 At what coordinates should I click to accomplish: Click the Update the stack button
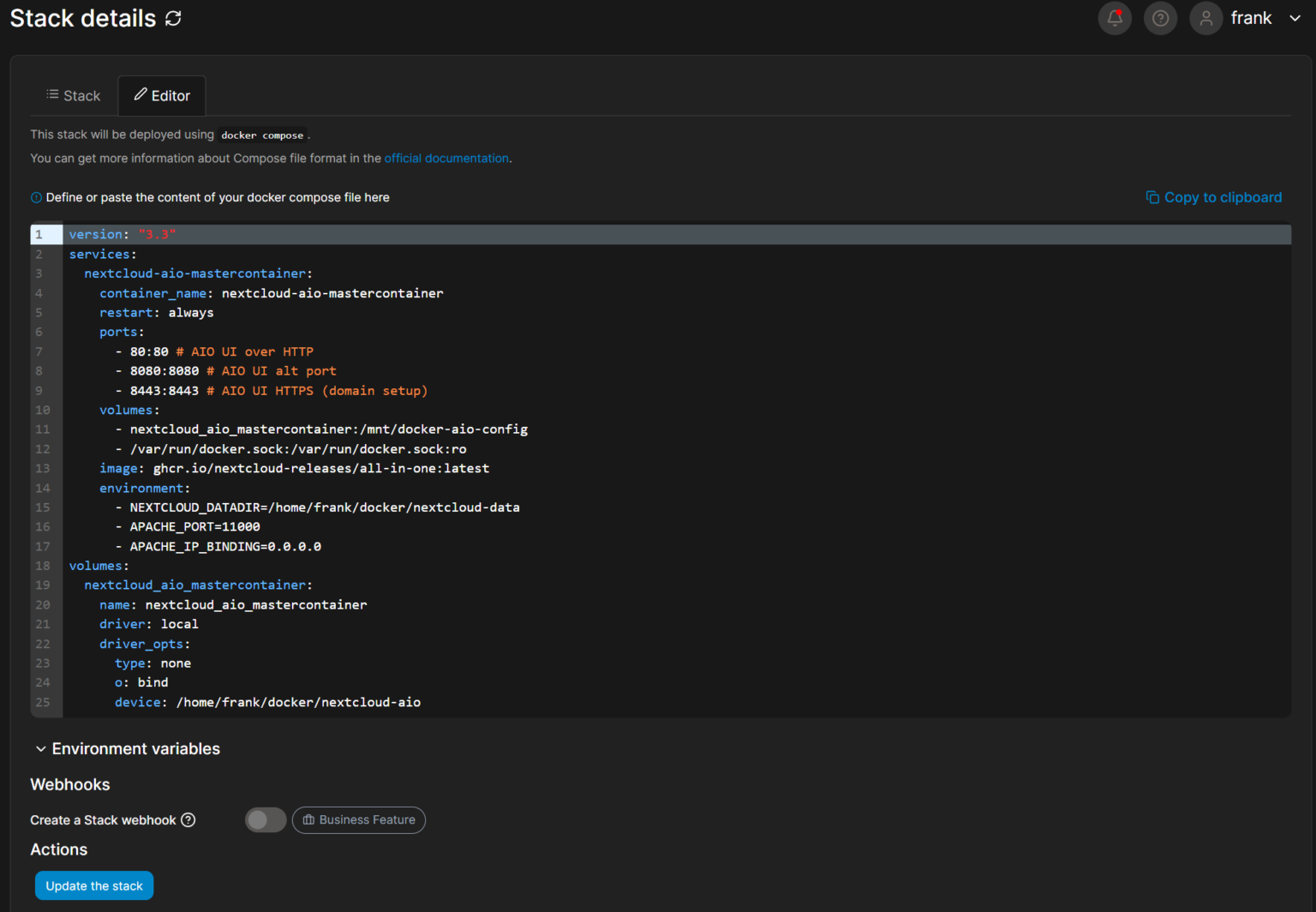coord(94,885)
